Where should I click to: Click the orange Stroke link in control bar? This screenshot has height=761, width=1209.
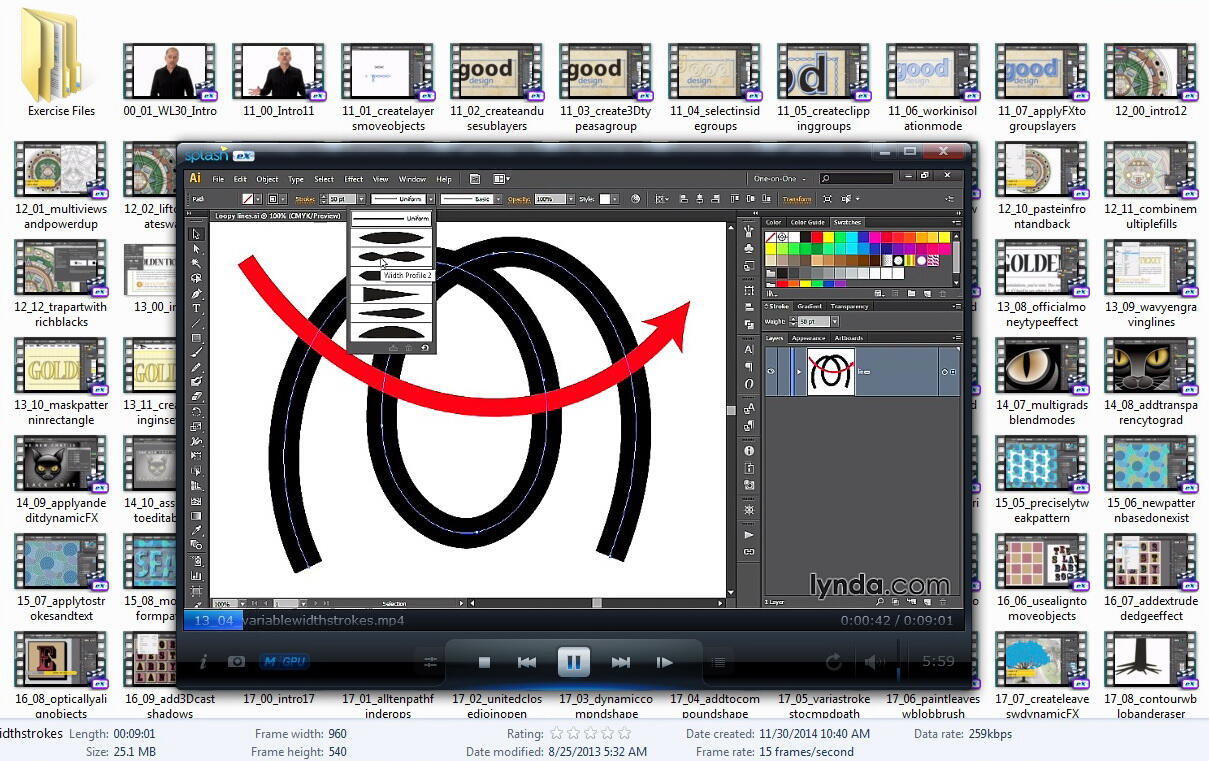coord(305,199)
